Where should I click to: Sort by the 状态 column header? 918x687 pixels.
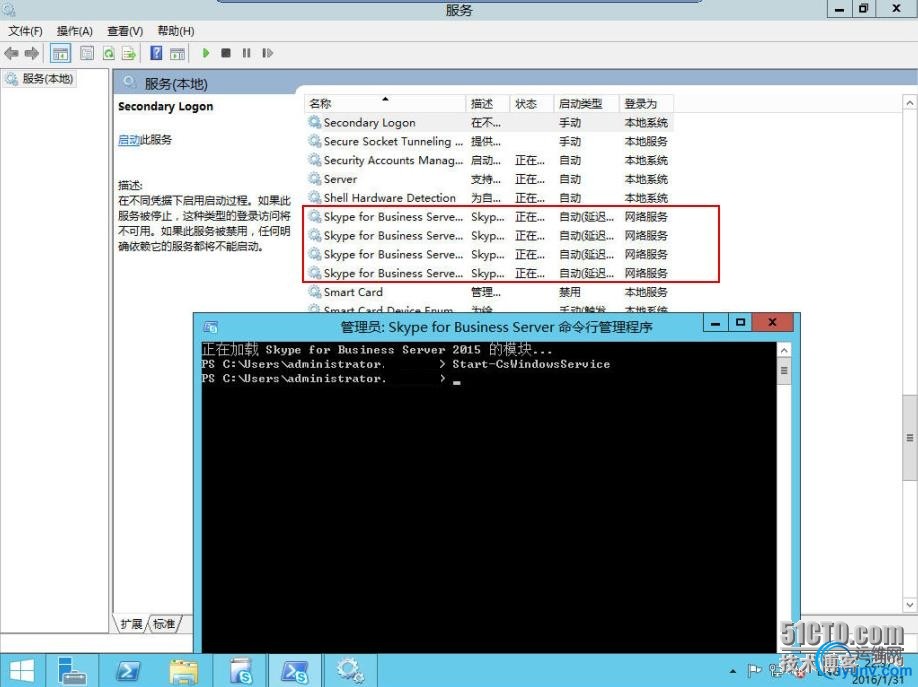click(532, 104)
